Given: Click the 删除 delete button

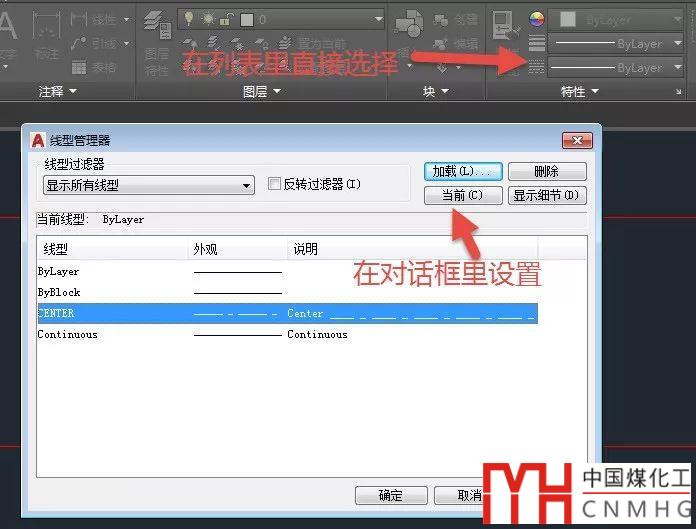Looking at the screenshot, I should pos(547,171).
